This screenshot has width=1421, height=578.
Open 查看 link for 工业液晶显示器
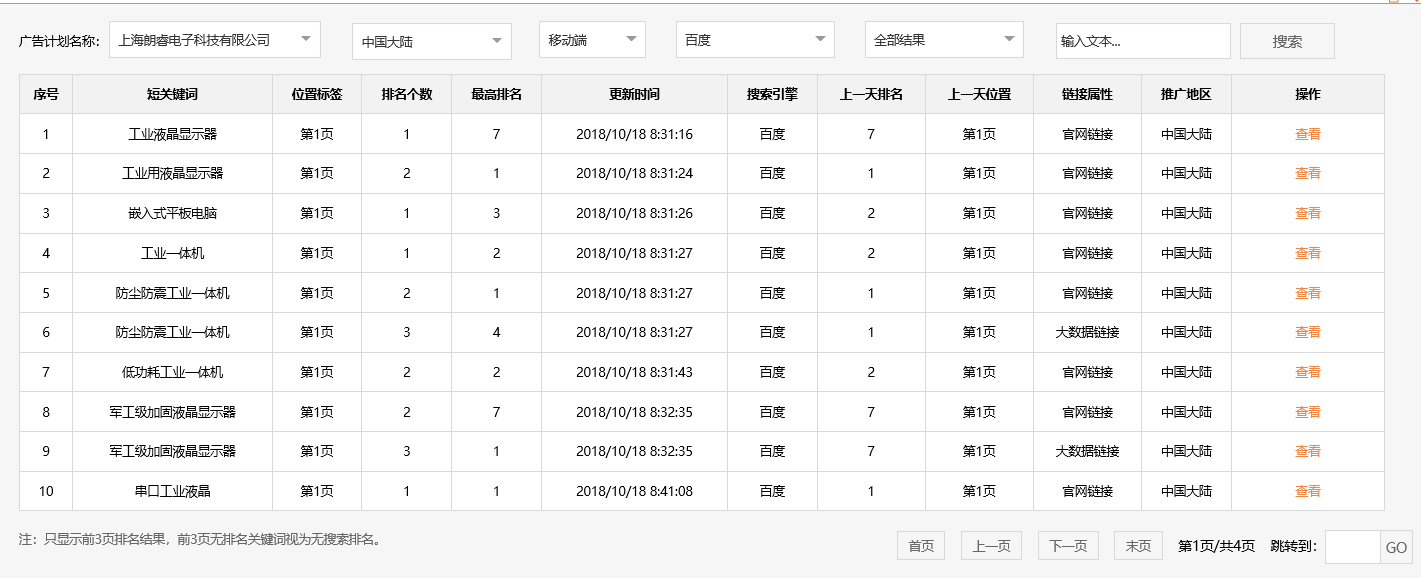click(x=1307, y=132)
